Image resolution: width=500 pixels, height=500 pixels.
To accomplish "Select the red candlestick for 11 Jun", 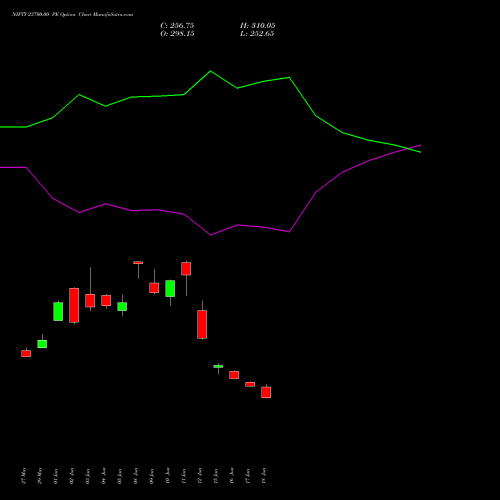I will click(x=186, y=269).
